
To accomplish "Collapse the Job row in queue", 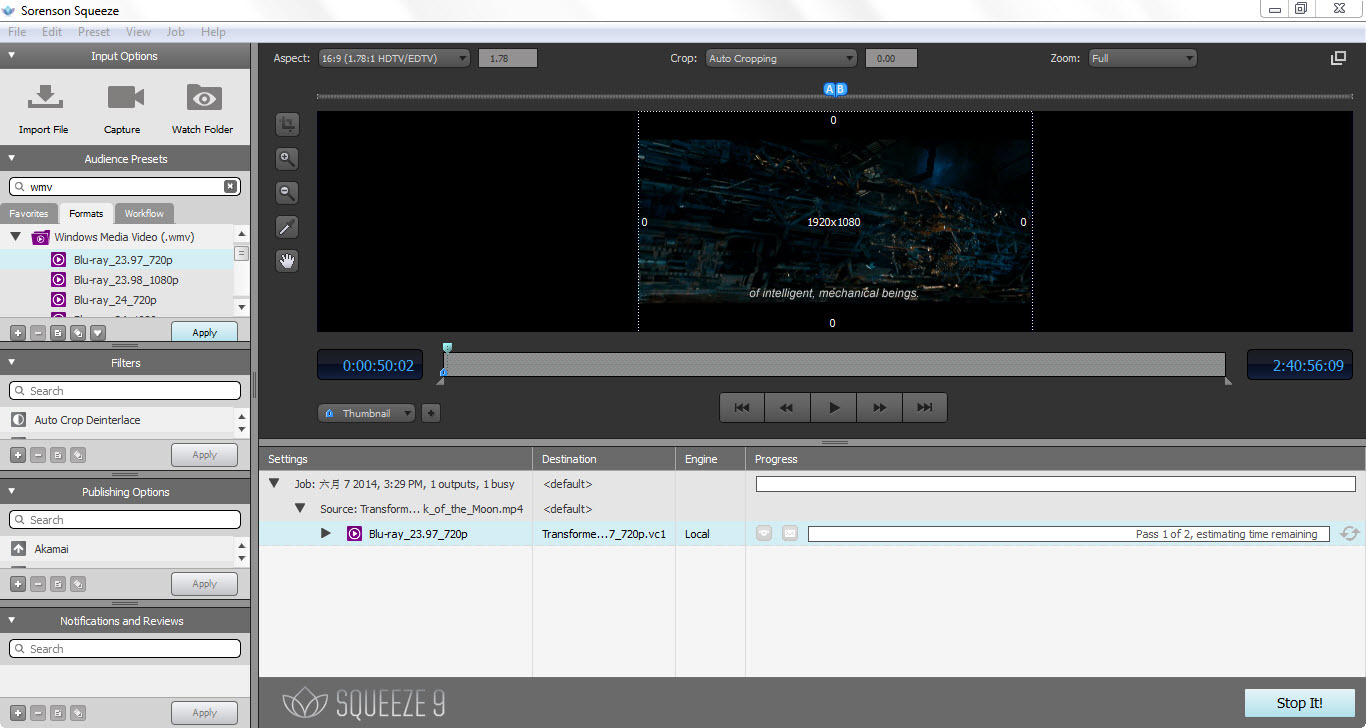I will point(274,483).
